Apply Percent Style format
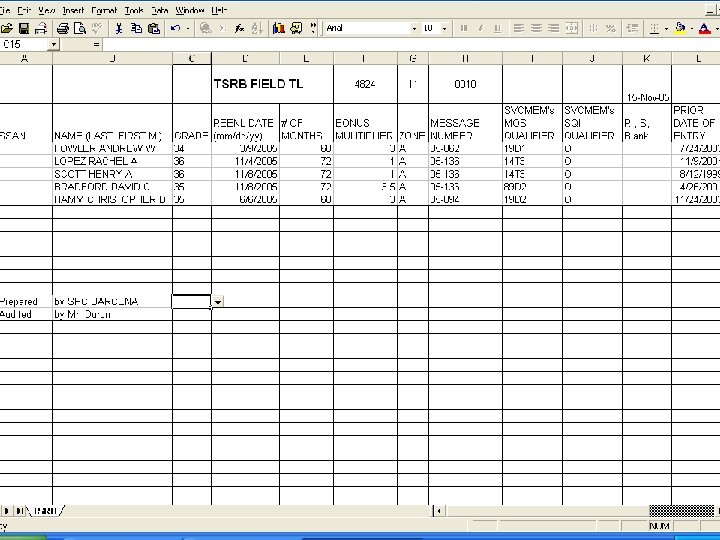Screen dimensions: 720x540 tap(610, 28)
